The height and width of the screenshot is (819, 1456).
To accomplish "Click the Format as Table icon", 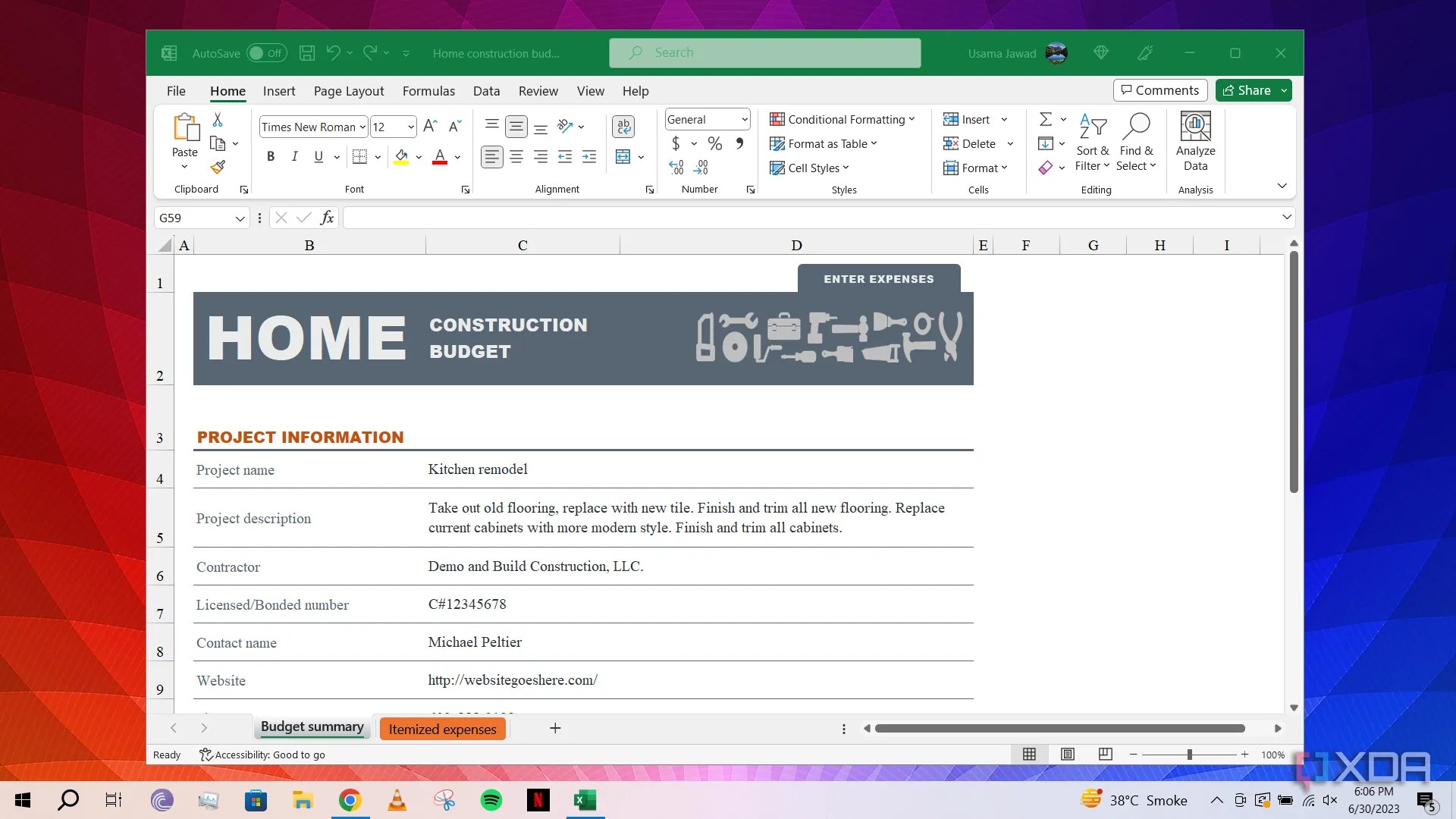I will [x=778, y=143].
